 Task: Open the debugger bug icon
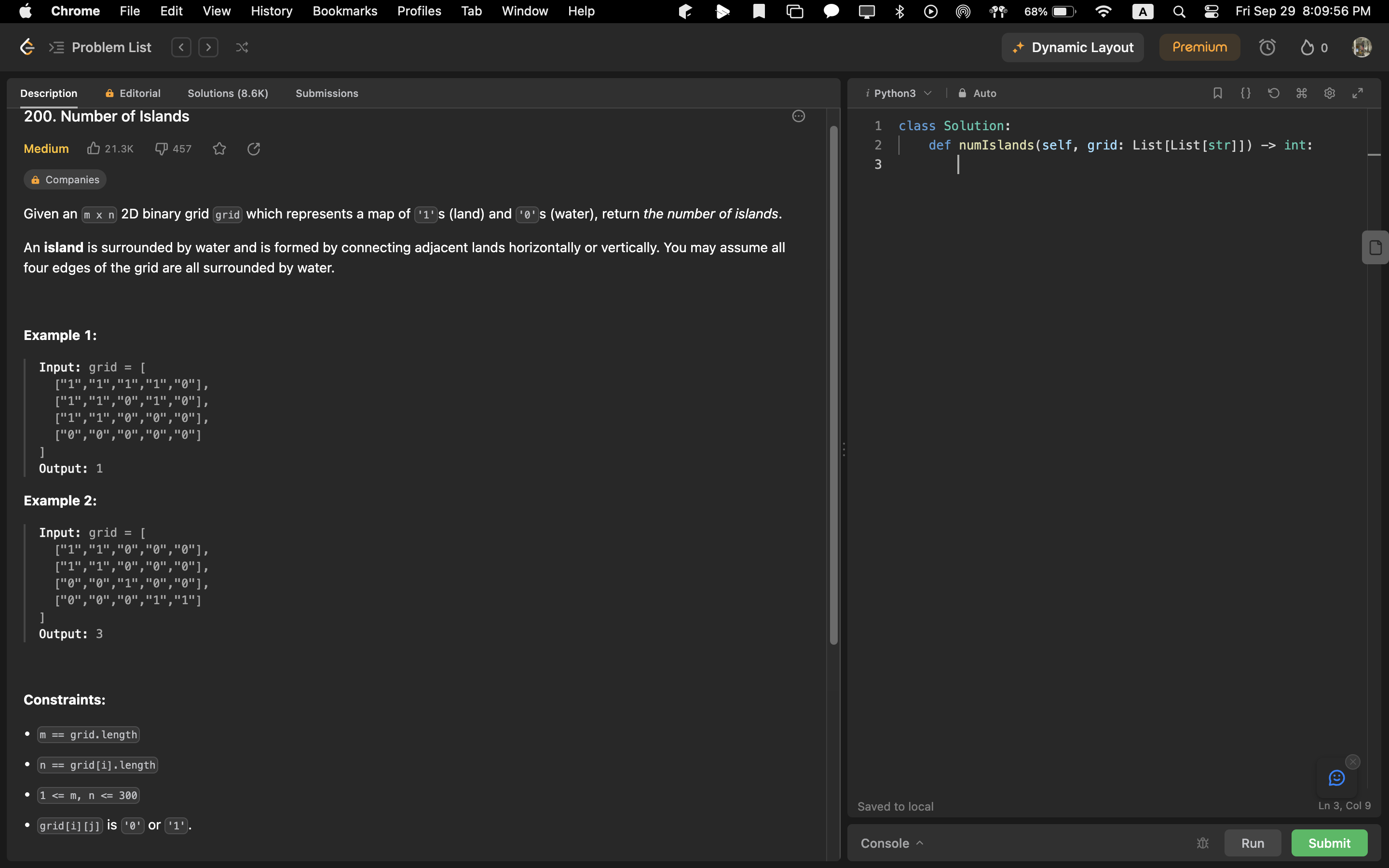tap(1202, 843)
